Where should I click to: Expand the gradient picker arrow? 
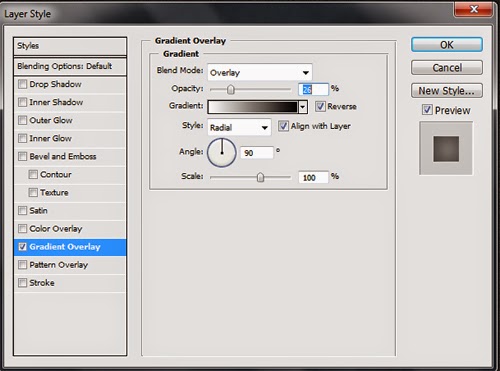(303, 107)
